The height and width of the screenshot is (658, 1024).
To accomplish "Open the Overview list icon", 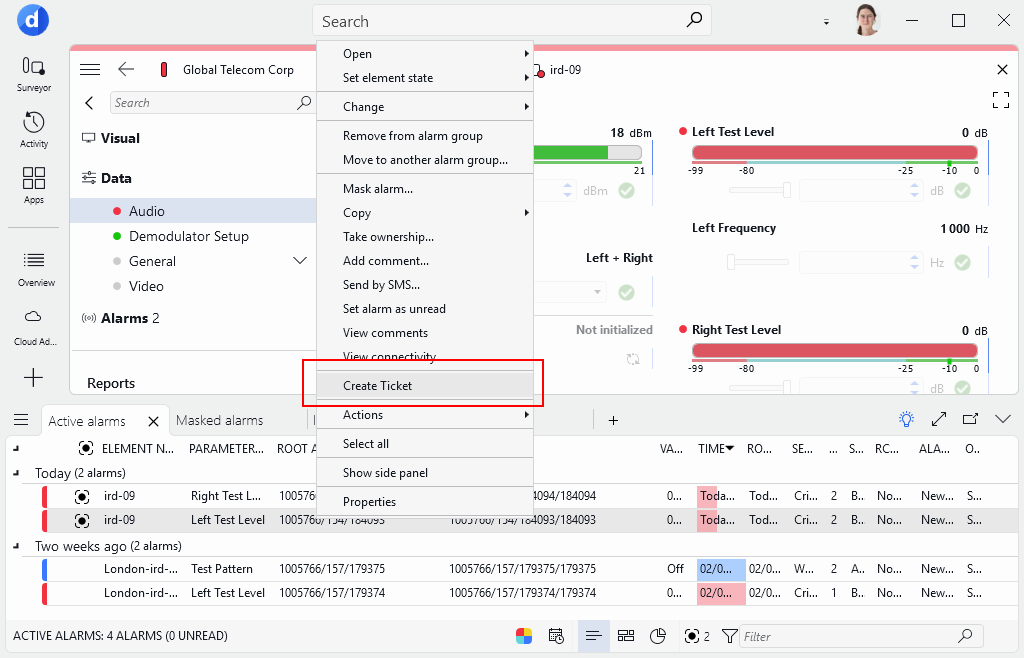I will pyautogui.click(x=35, y=269).
